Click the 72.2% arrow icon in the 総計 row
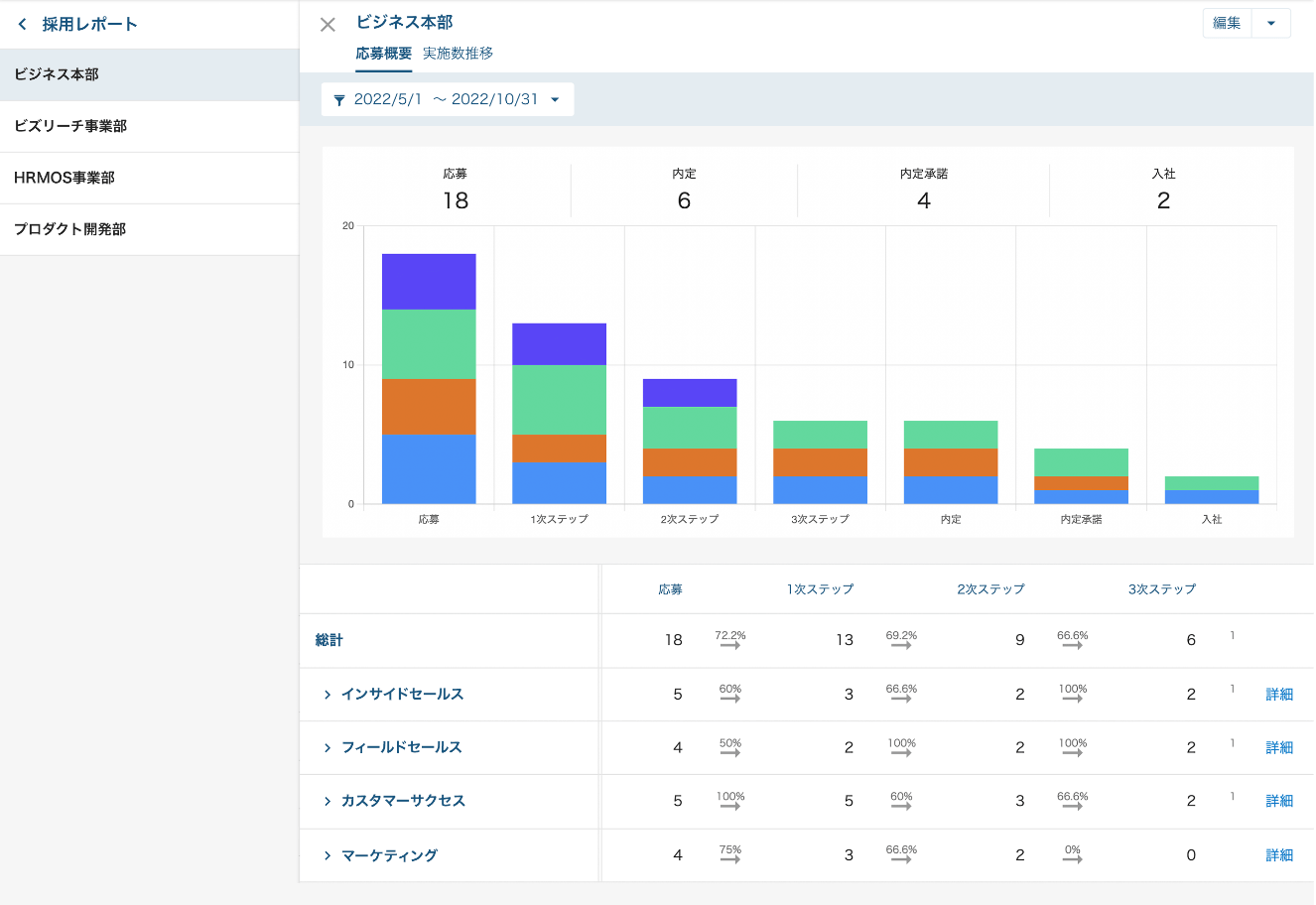1316x905 pixels. pyautogui.click(x=730, y=645)
